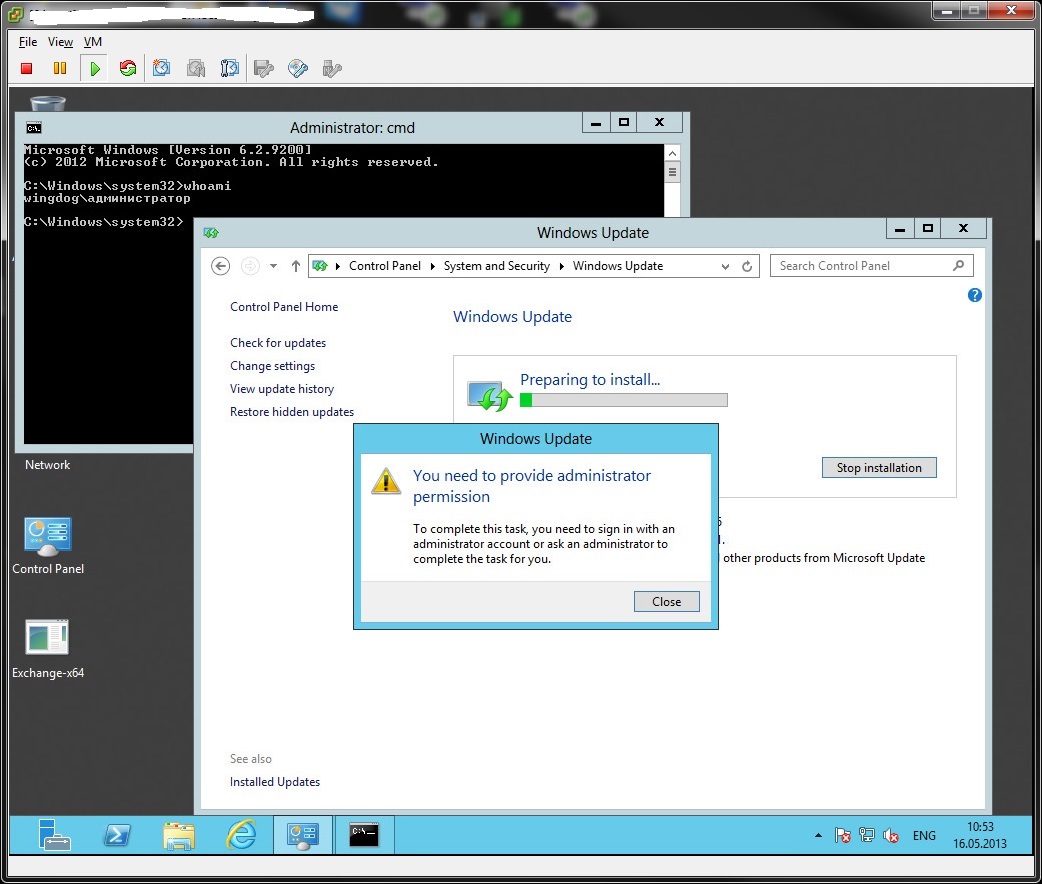Expand the address bar previous locations dropdown
The width and height of the screenshot is (1042, 884).
point(725,267)
